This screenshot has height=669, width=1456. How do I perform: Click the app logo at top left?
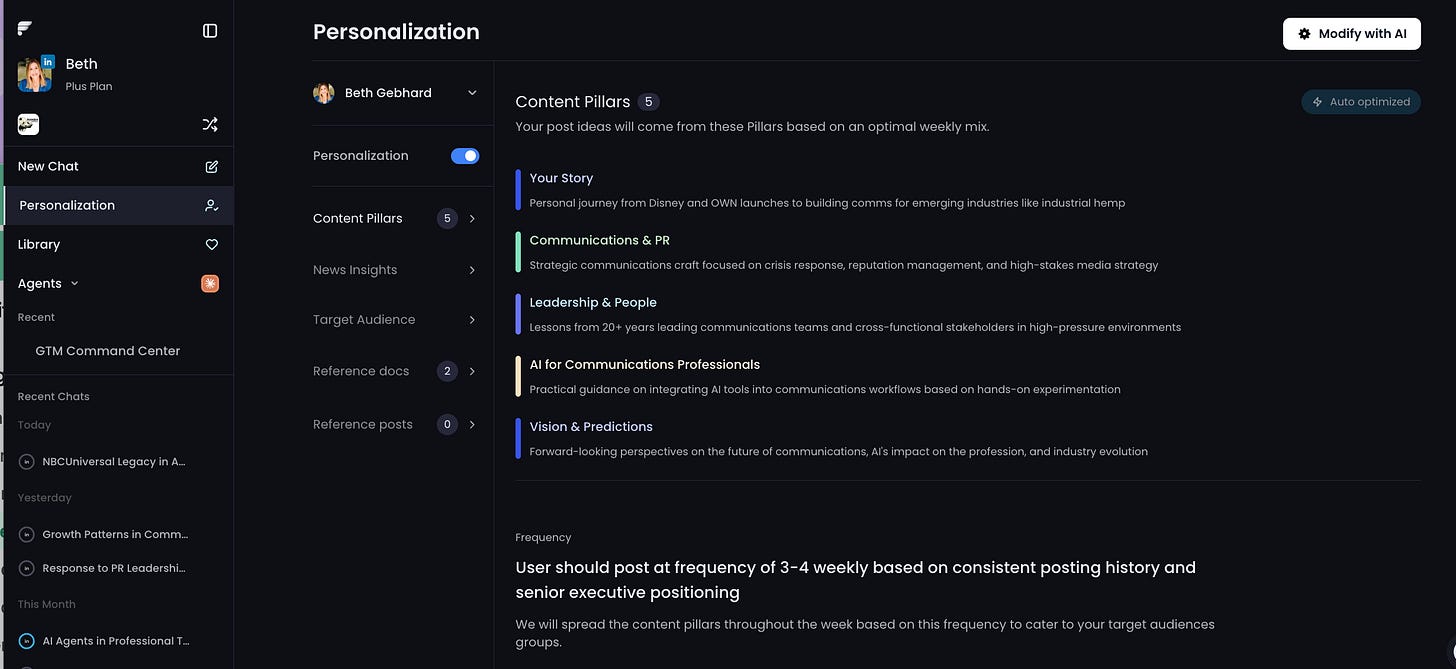coord(25,29)
